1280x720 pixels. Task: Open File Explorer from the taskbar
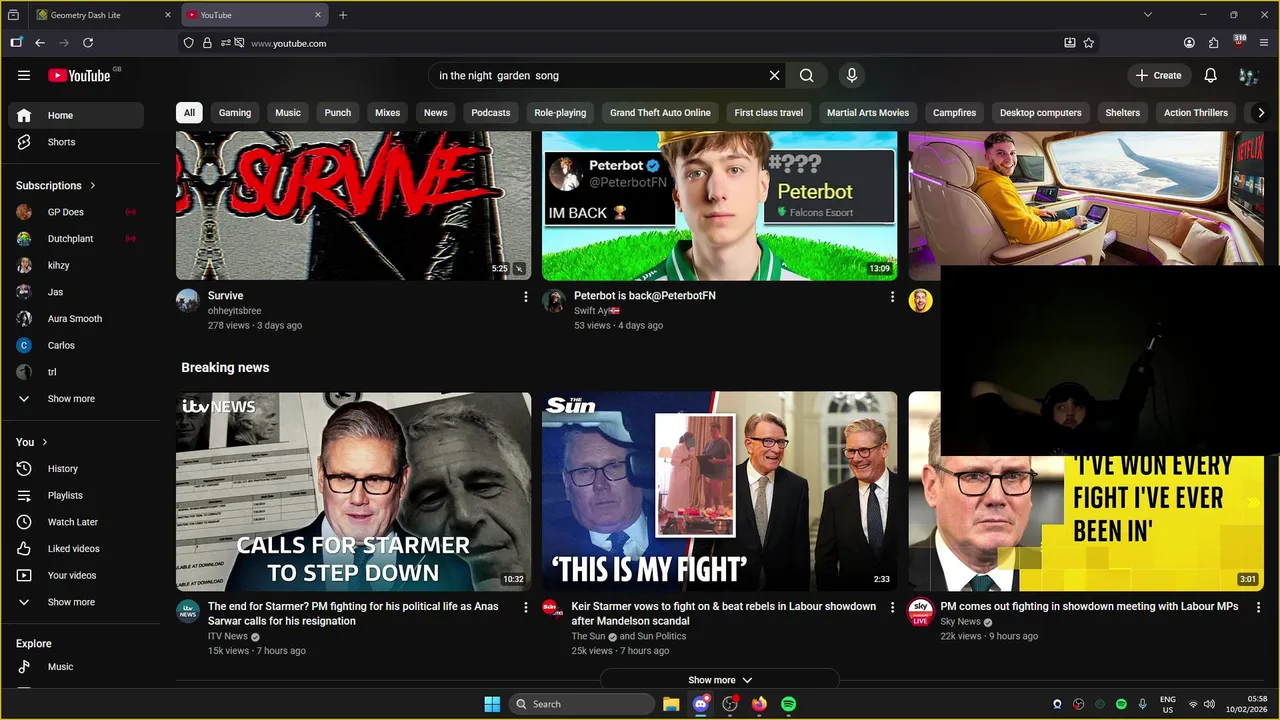(x=671, y=704)
